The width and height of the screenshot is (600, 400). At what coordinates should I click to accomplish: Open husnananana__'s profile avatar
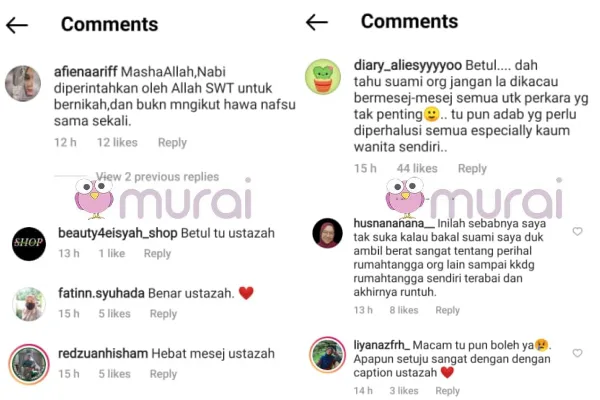(328, 233)
